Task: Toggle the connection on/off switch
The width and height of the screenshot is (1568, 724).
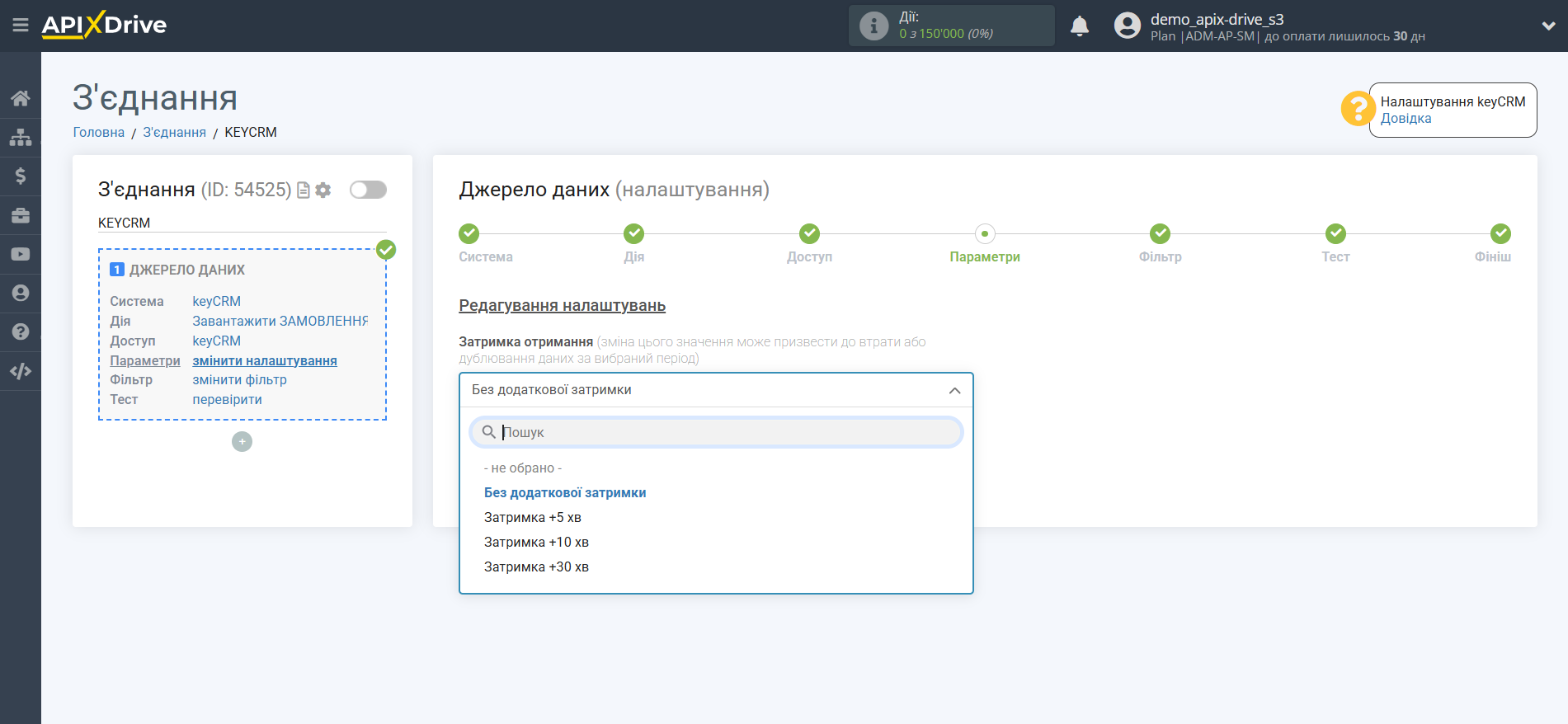Action: pyautogui.click(x=368, y=190)
